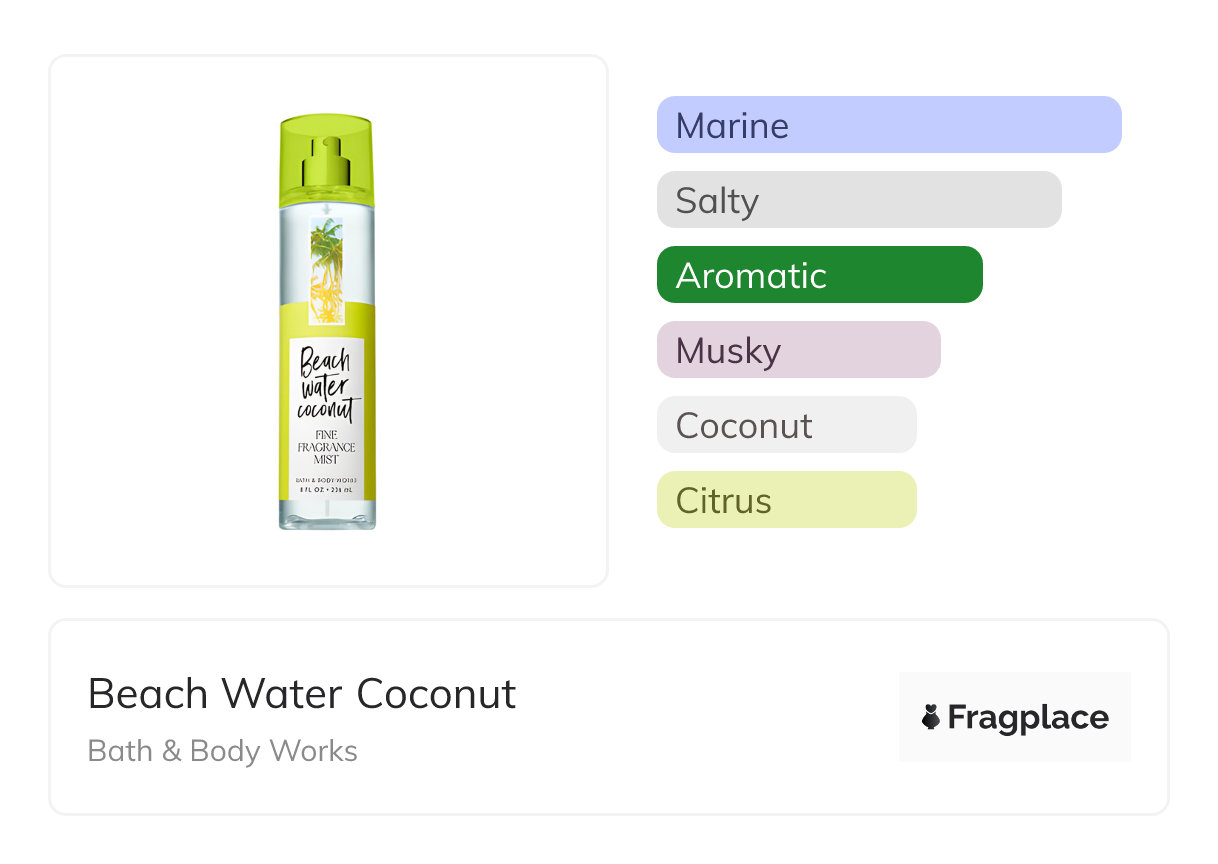This screenshot has width=1218, height=864.
Task: Click the palm tree picture on bottle
Action: click(x=326, y=270)
